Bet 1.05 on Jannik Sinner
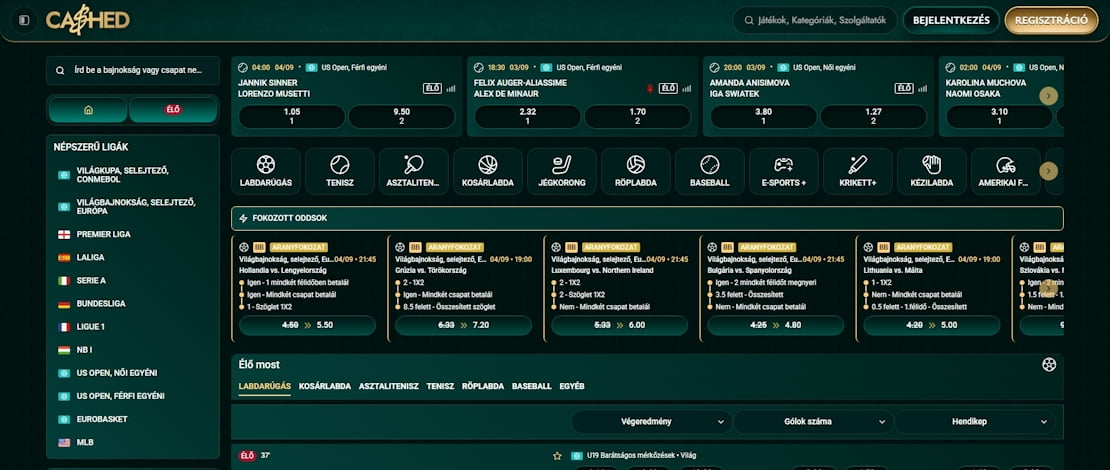1110x470 pixels. 292,117
